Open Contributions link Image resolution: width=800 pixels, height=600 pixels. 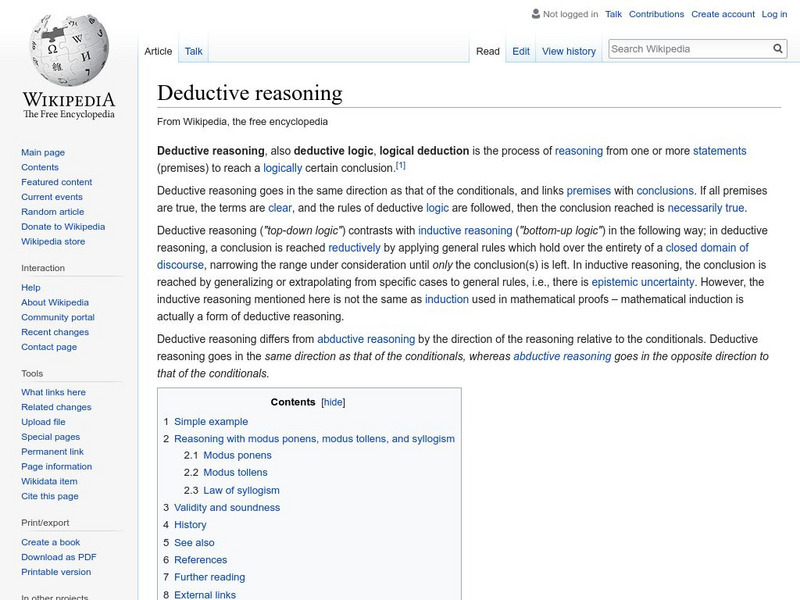pos(656,14)
